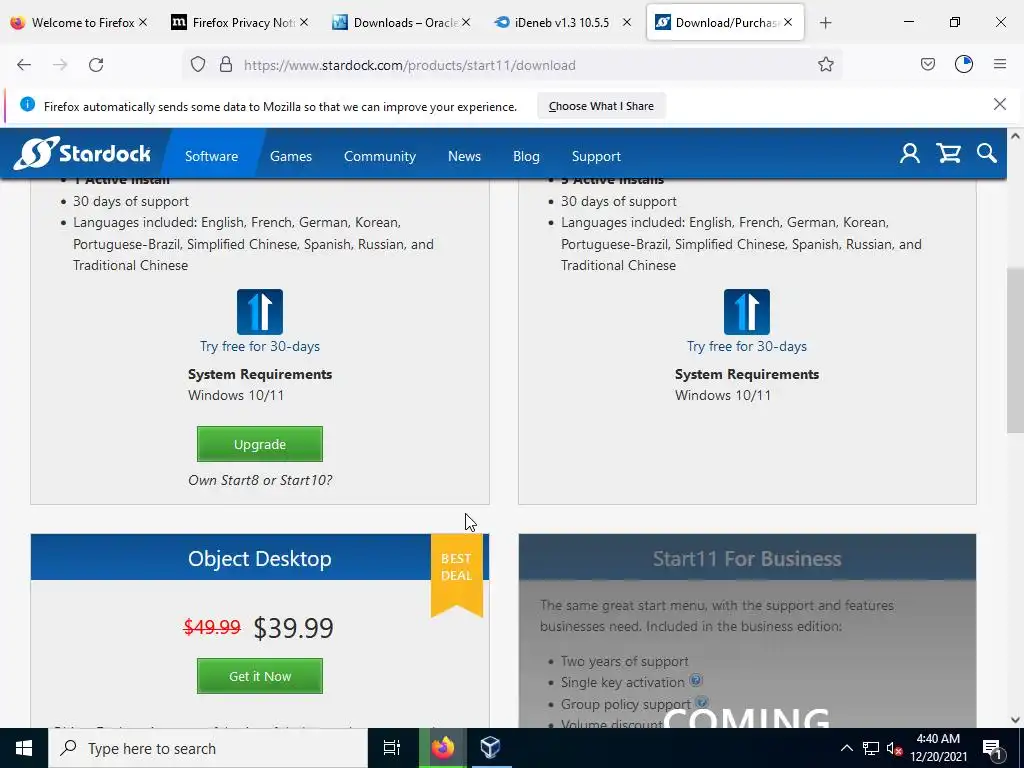
Task: Click the scrollbar down arrow
Action: 1015,720
